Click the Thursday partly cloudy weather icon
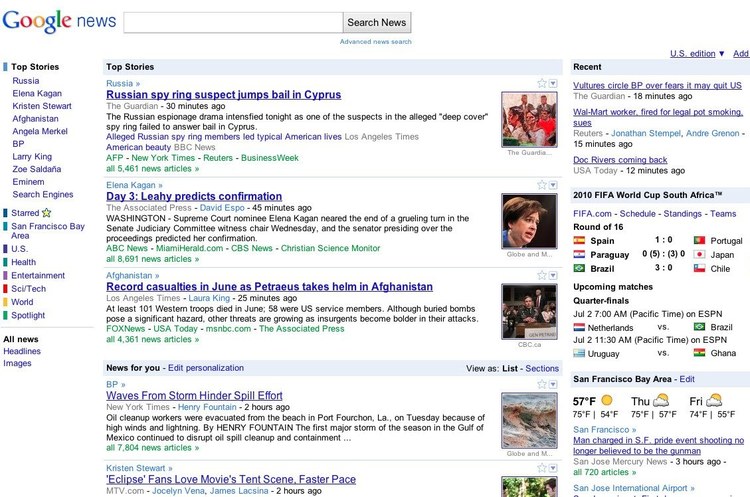 pyautogui.click(x=661, y=400)
